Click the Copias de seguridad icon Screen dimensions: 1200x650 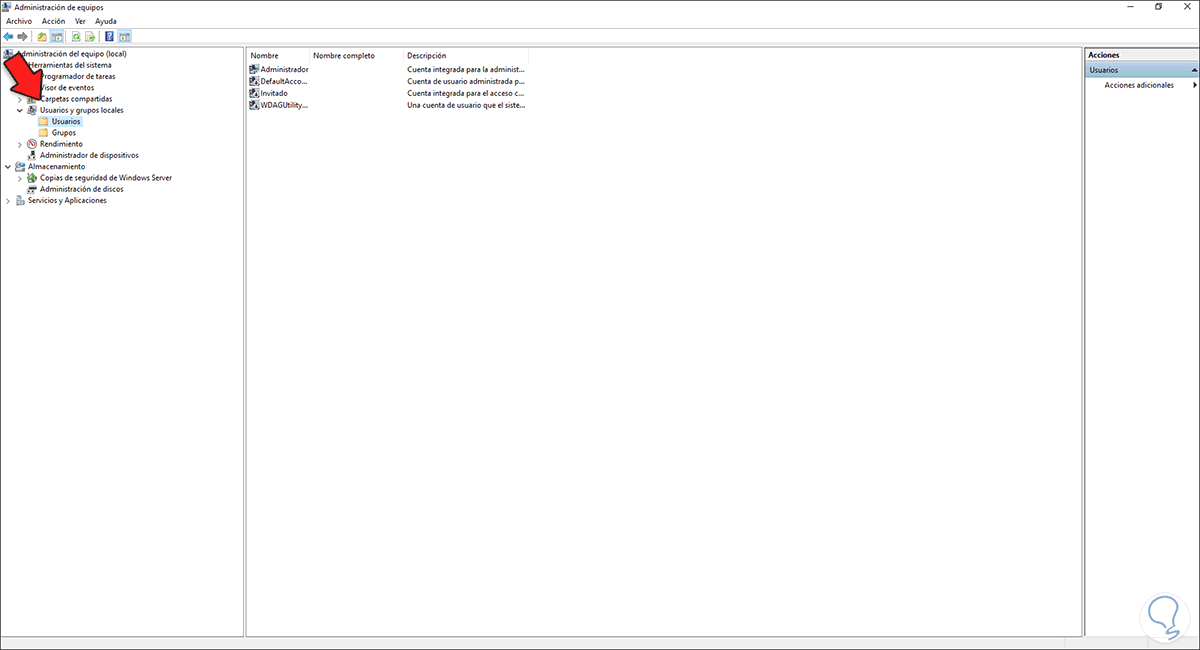pos(32,178)
